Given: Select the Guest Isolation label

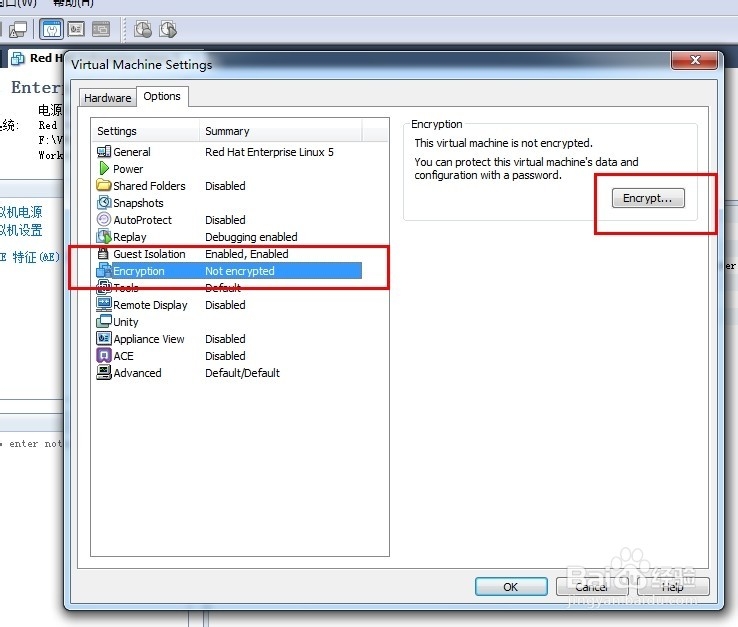Looking at the screenshot, I should [149, 254].
